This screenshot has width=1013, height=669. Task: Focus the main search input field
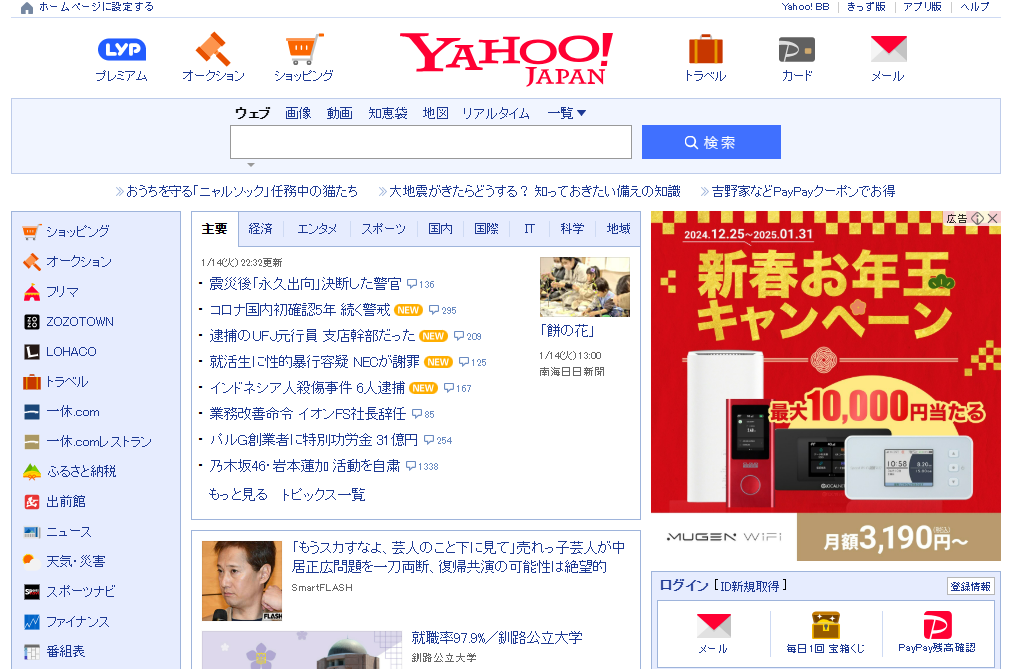[431, 142]
